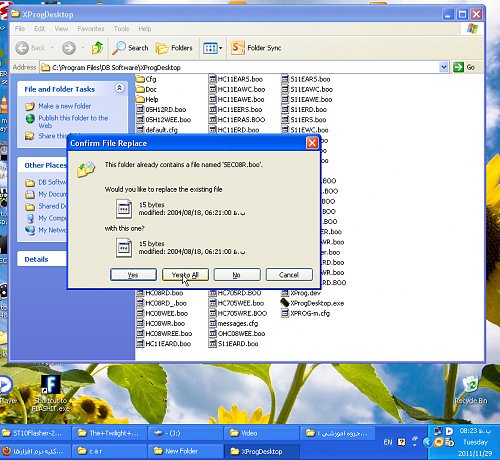Cancel the file replace dialog
This screenshot has height=460, width=500.
tap(289, 275)
